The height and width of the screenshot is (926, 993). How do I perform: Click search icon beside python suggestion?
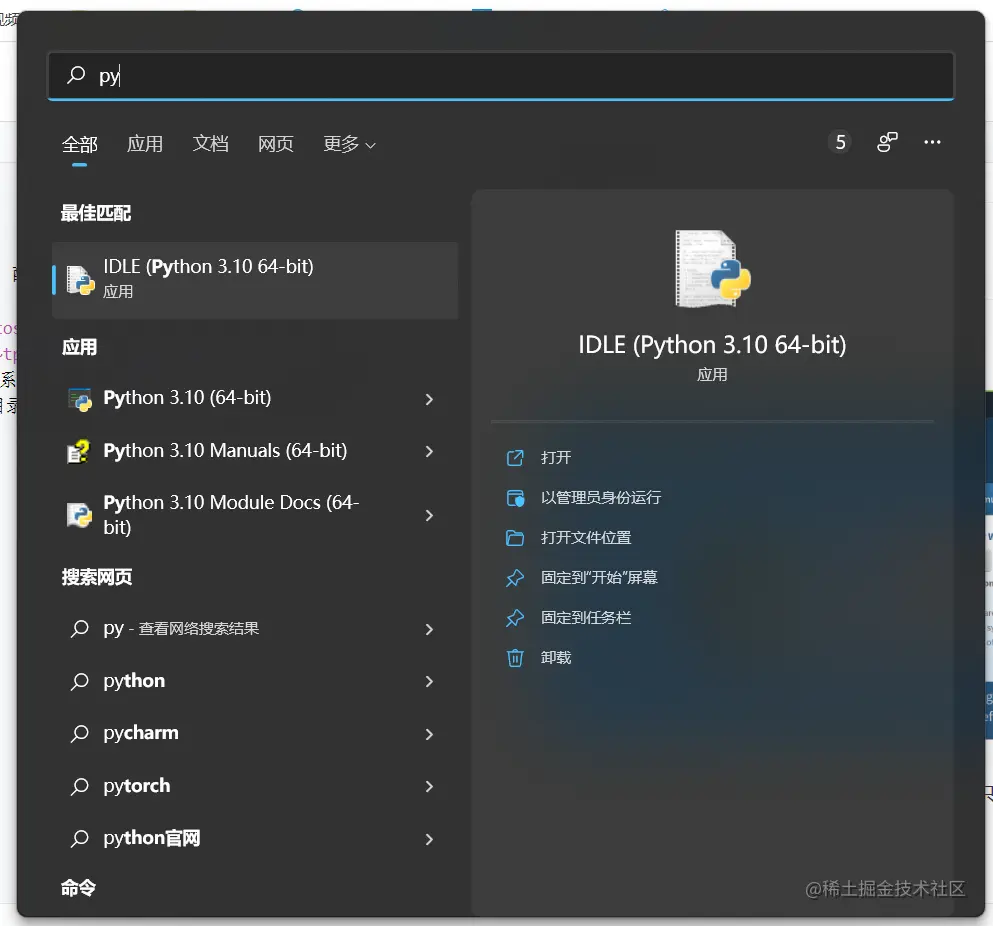coord(79,682)
